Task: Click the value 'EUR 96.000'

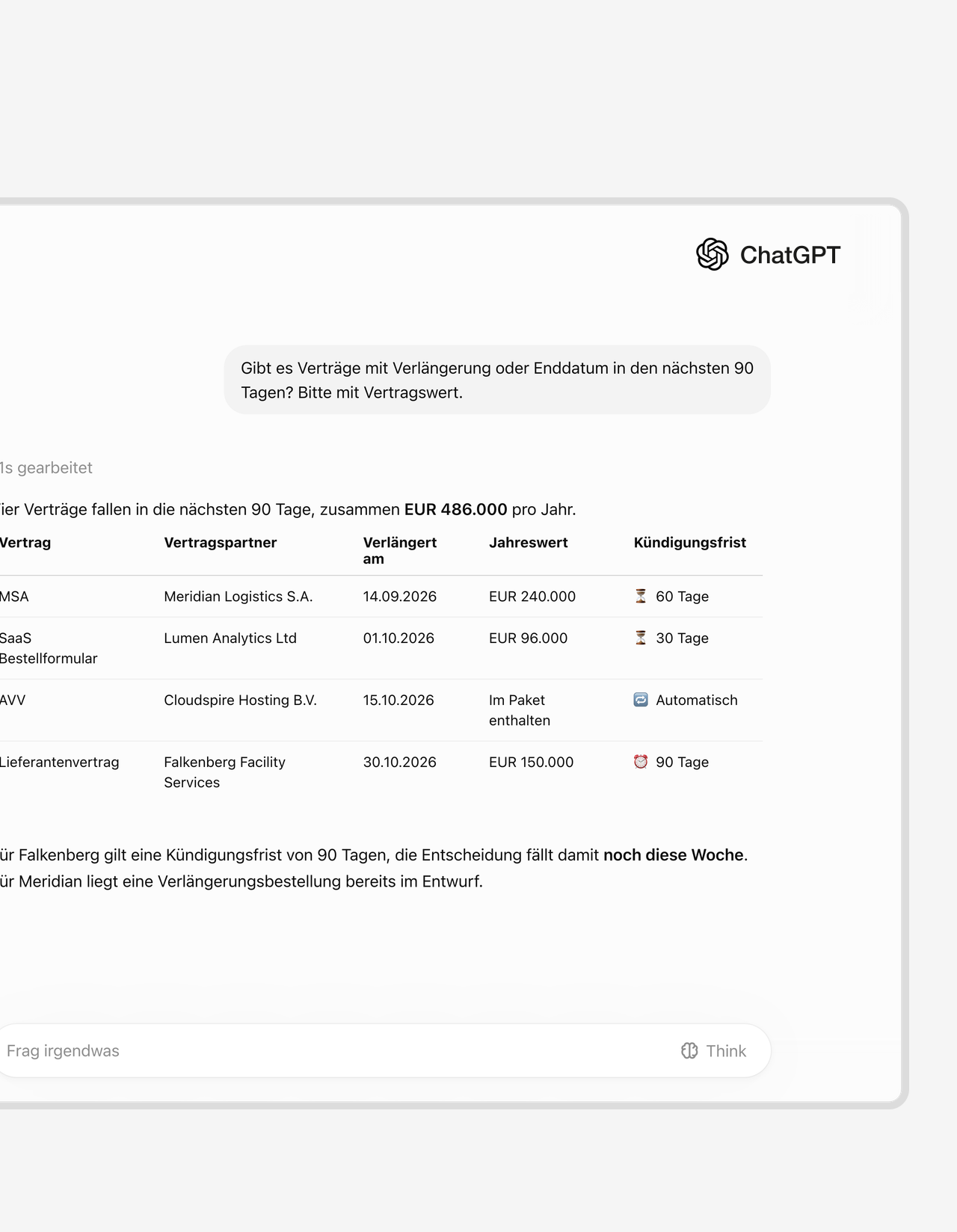Action: (529, 638)
